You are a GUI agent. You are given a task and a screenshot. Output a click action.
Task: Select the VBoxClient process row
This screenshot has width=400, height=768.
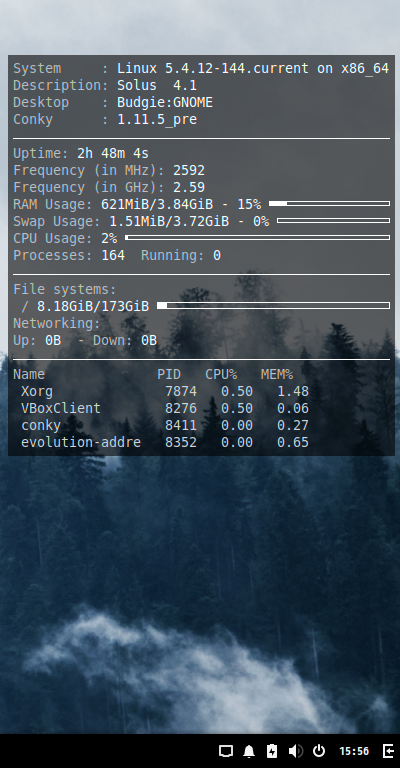[165, 408]
